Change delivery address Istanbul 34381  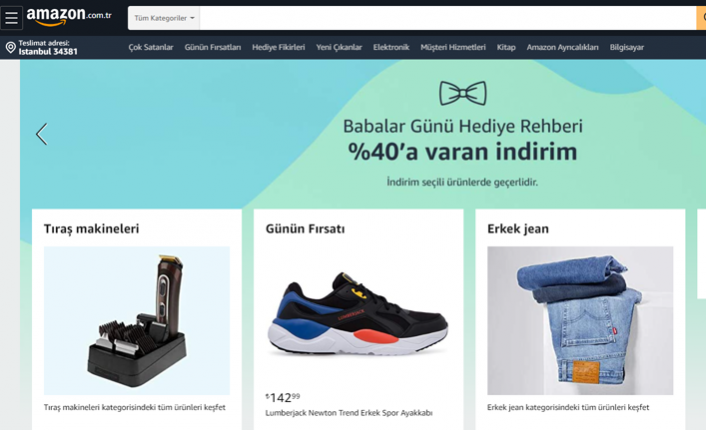click(x=42, y=47)
